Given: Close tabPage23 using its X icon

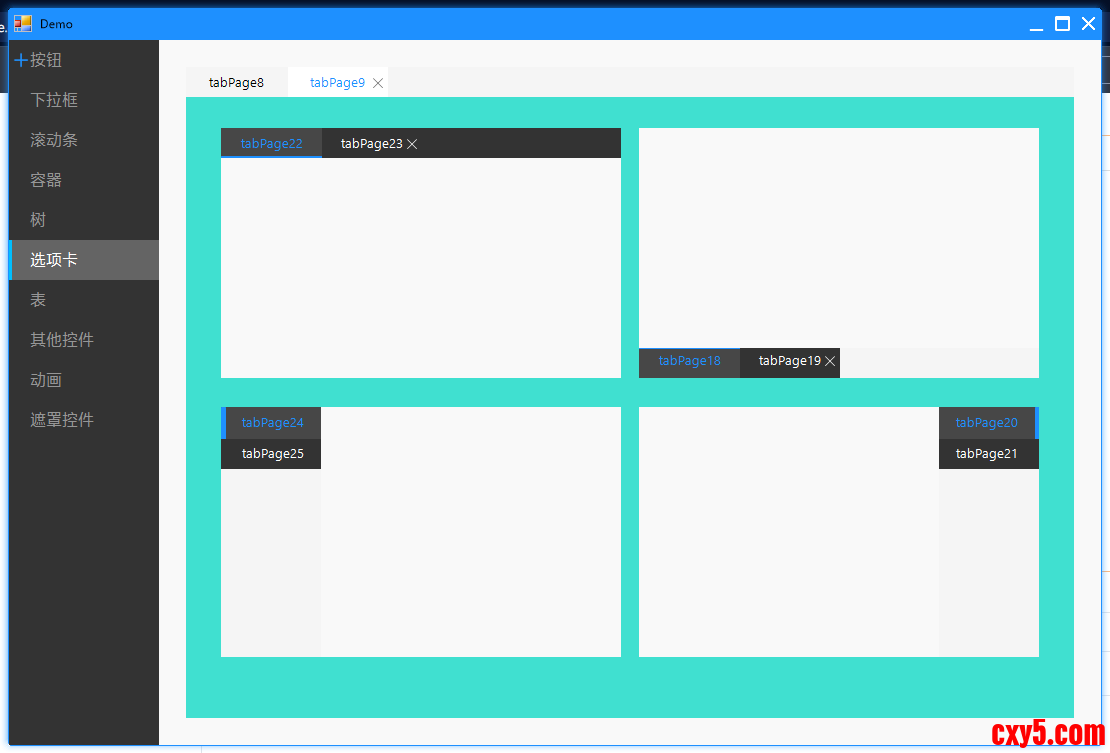Looking at the screenshot, I should pyautogui.click(x=412, y=144).
